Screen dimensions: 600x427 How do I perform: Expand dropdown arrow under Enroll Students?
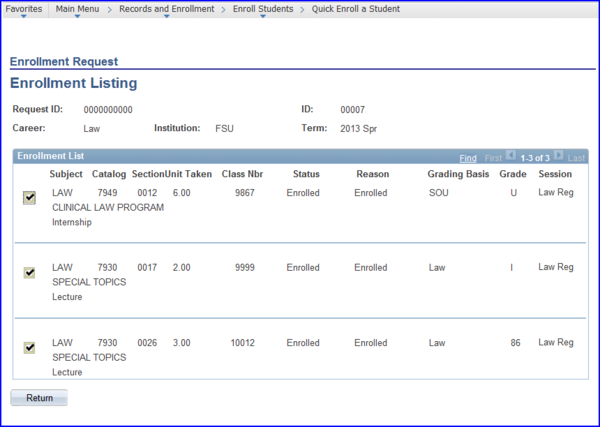(263, 16)
